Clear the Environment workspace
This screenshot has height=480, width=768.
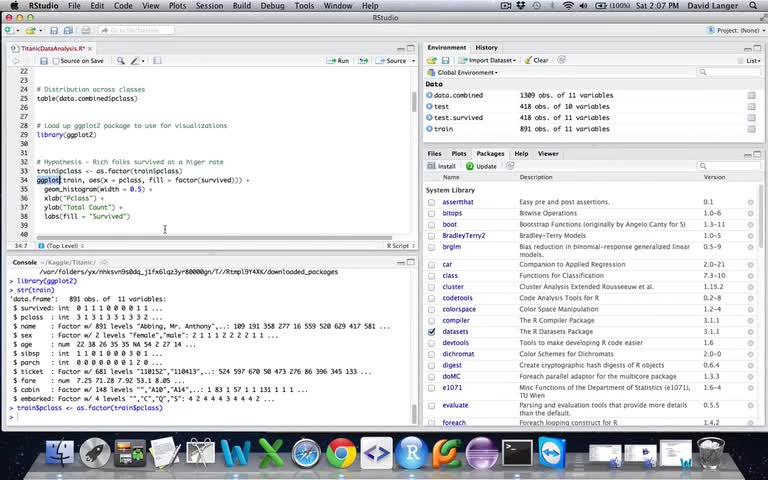[x=536, y=60]
